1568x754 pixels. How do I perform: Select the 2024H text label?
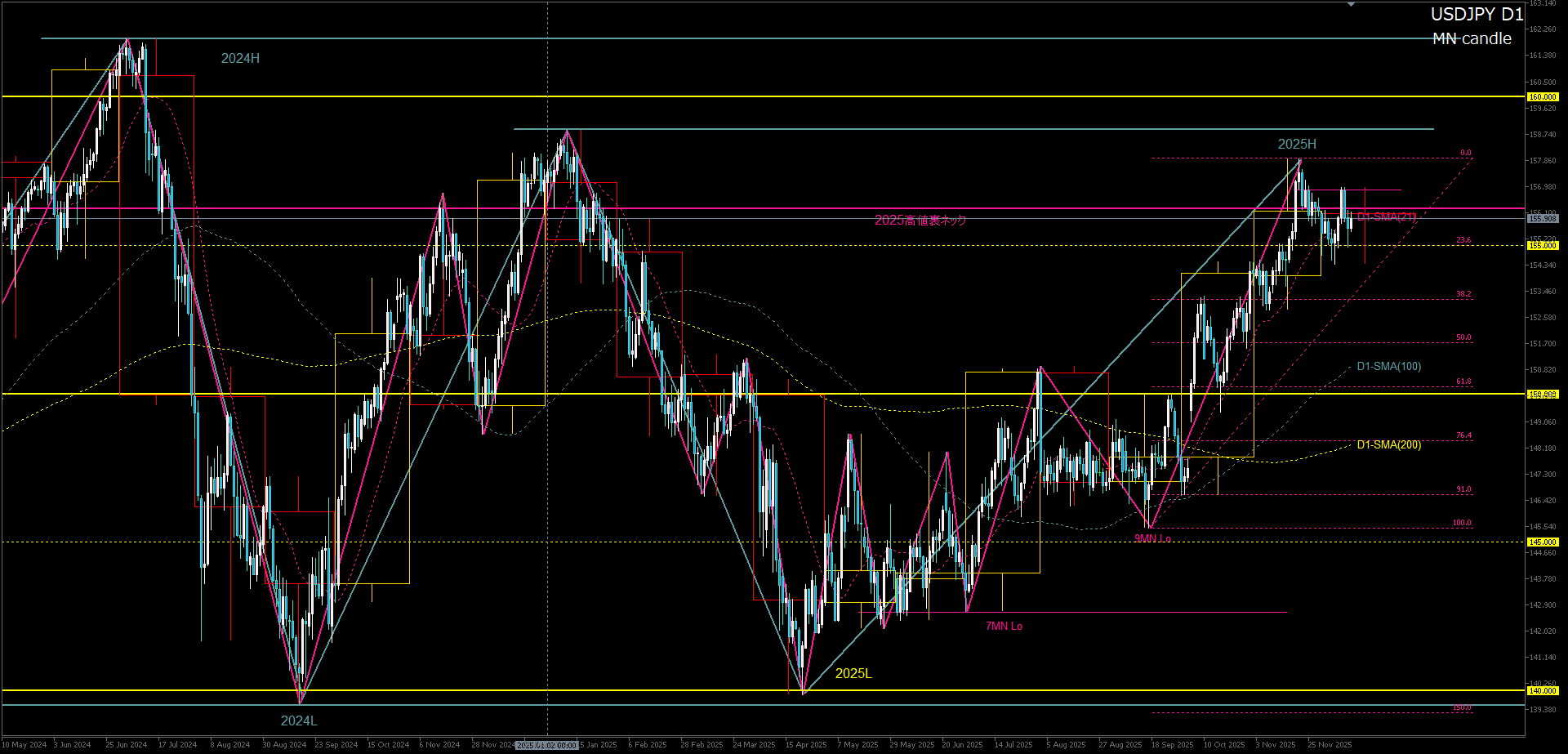(240, 58)
